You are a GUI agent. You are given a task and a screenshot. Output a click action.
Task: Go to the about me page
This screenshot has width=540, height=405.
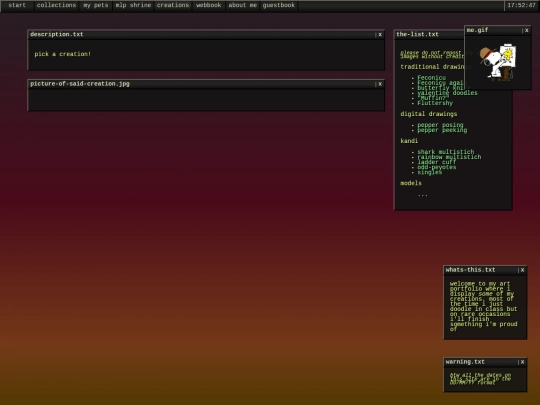[x=242, y=5]
